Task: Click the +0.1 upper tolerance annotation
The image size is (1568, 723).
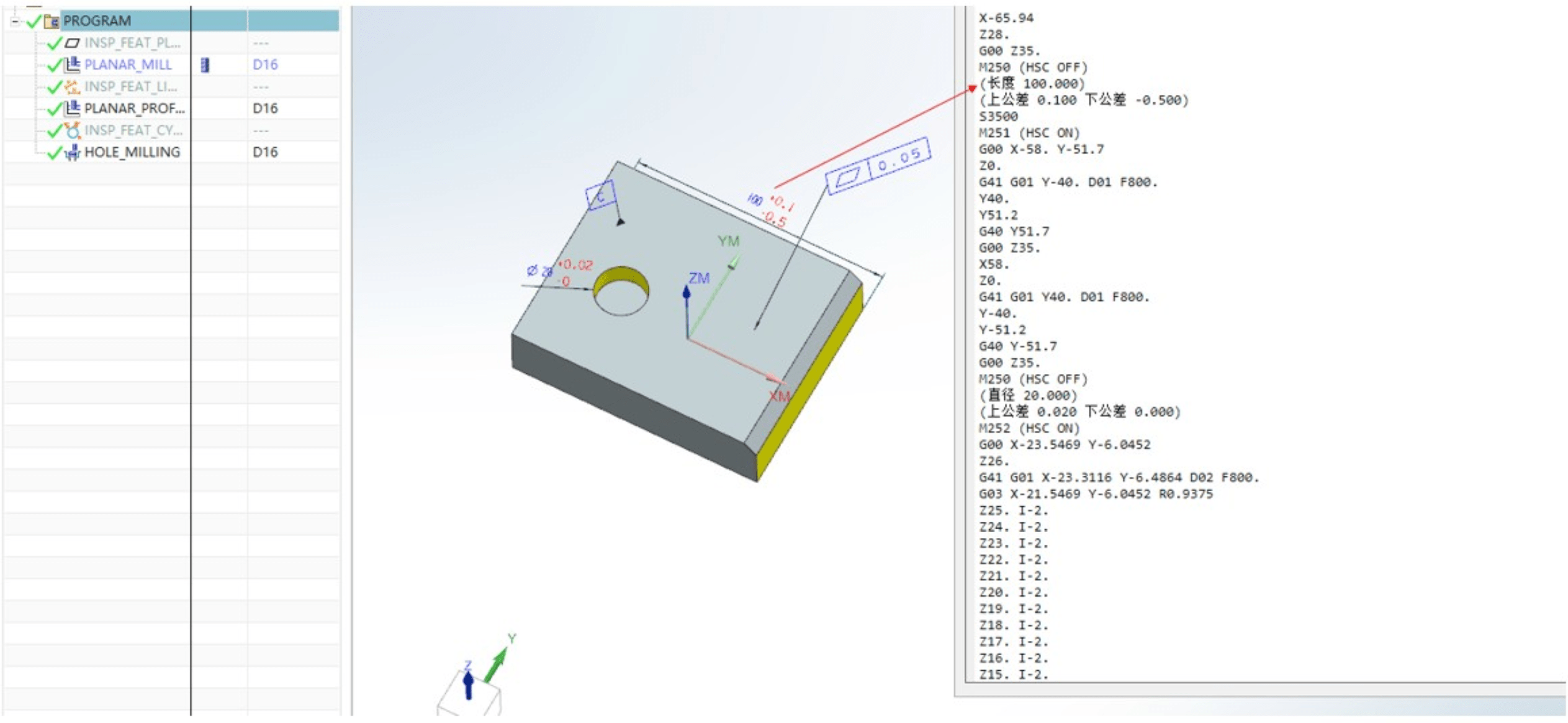Action: [782, 202]
